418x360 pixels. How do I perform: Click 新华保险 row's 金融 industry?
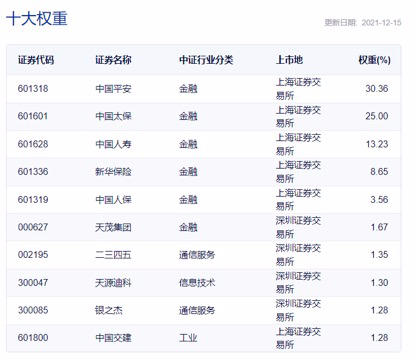coord(188,172)
